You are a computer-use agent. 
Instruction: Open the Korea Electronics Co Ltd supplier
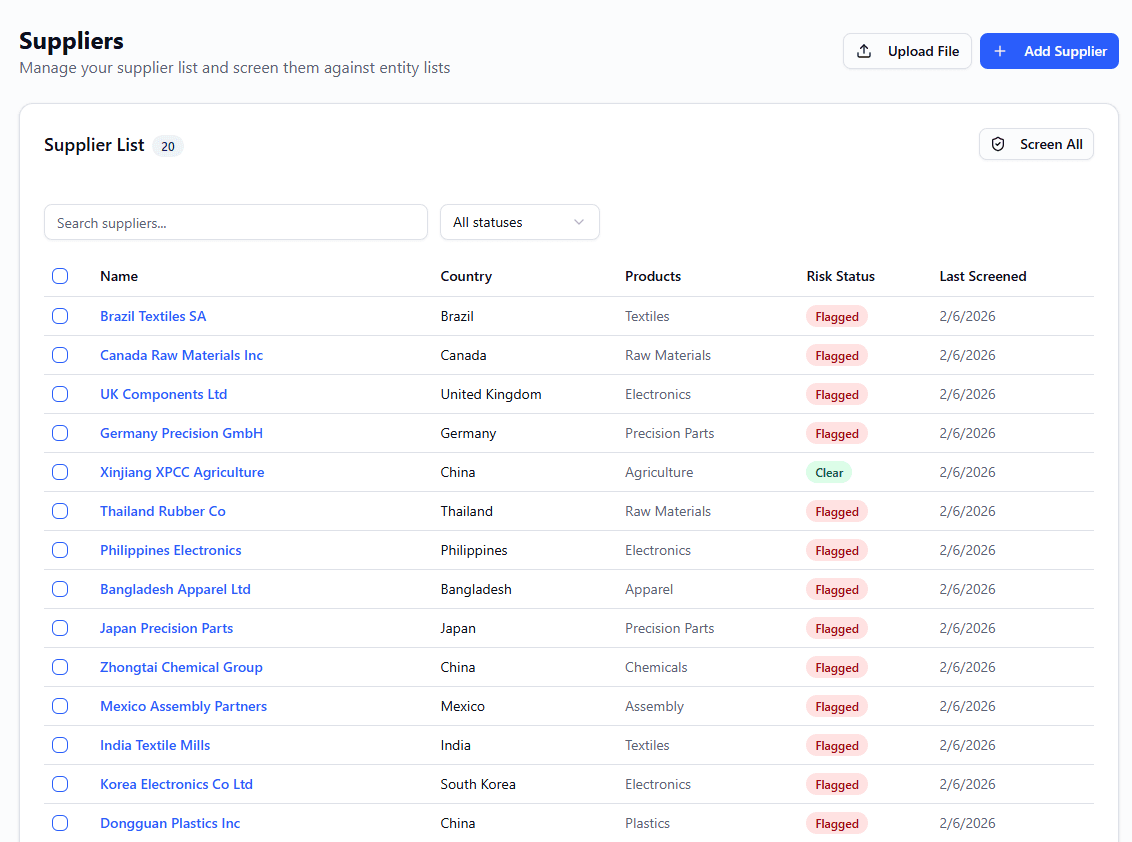tap(176, 784)
